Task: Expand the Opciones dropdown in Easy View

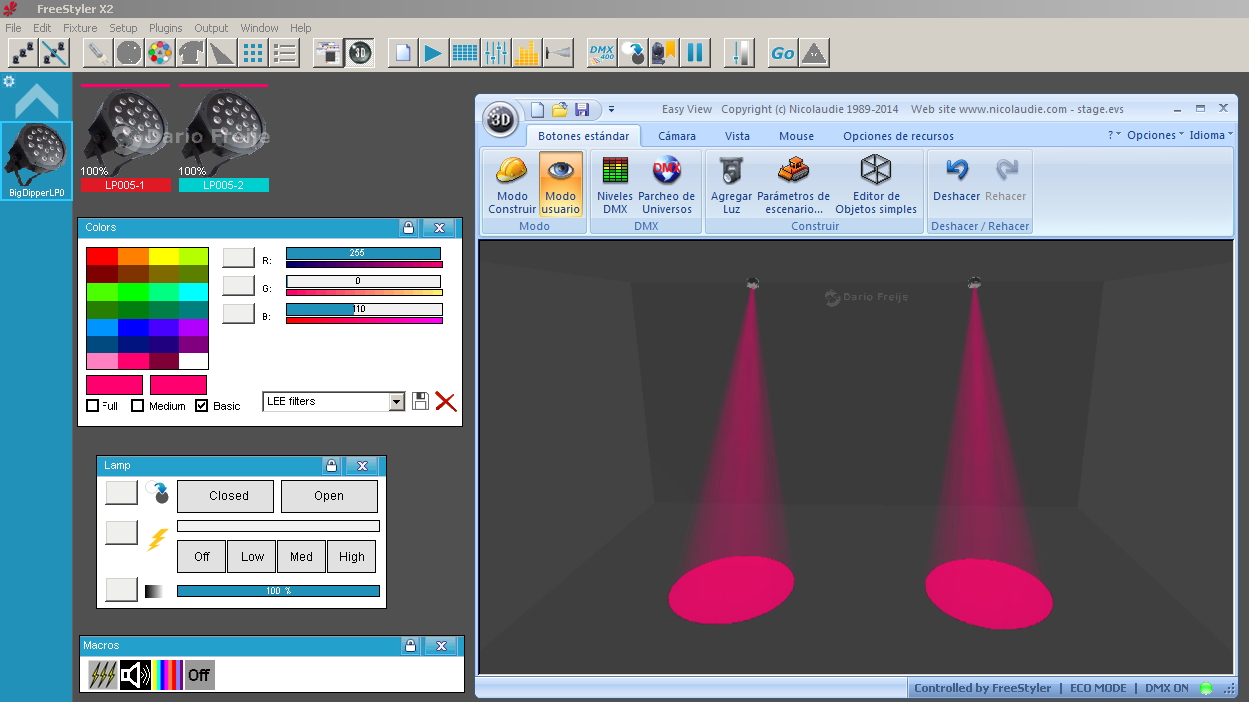Action: point(1155,135)
